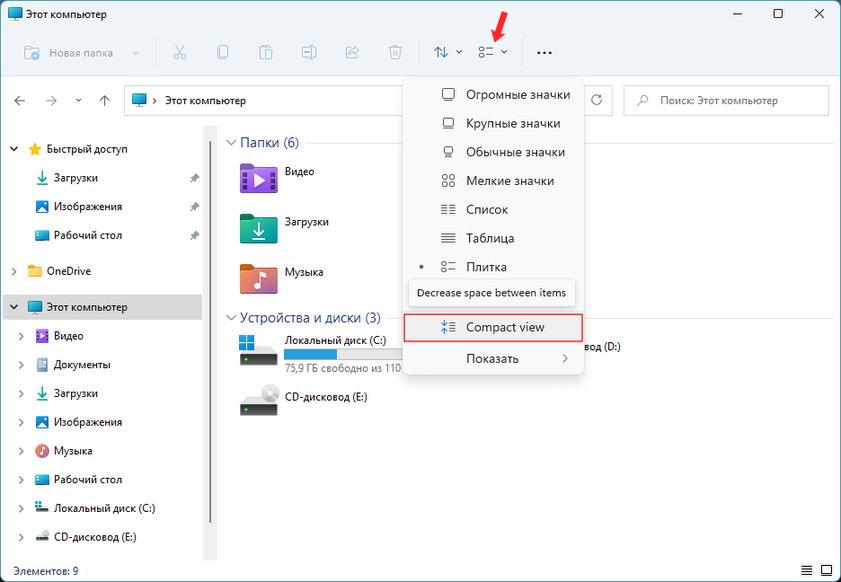841x582 pixels.
Task: Click the Delete (trash) toolbar icon
Action: click(x=395, y=52)
